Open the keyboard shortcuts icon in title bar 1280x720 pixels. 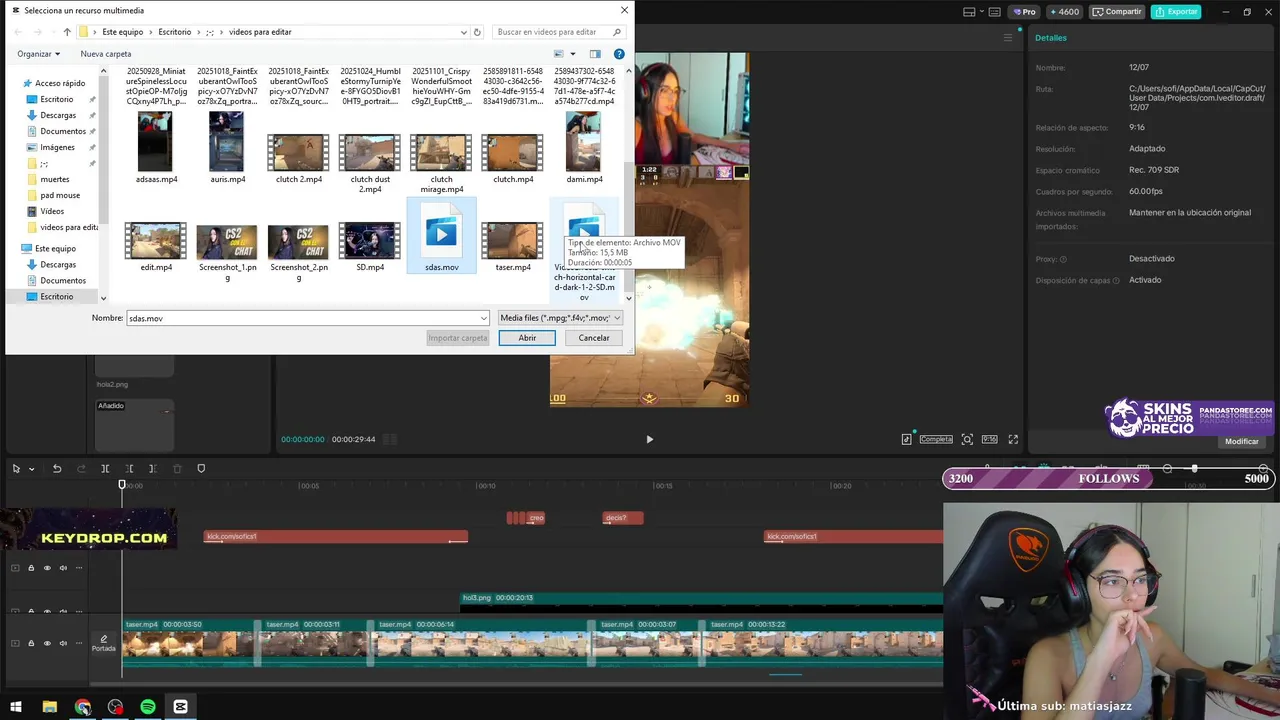point(996,12)
